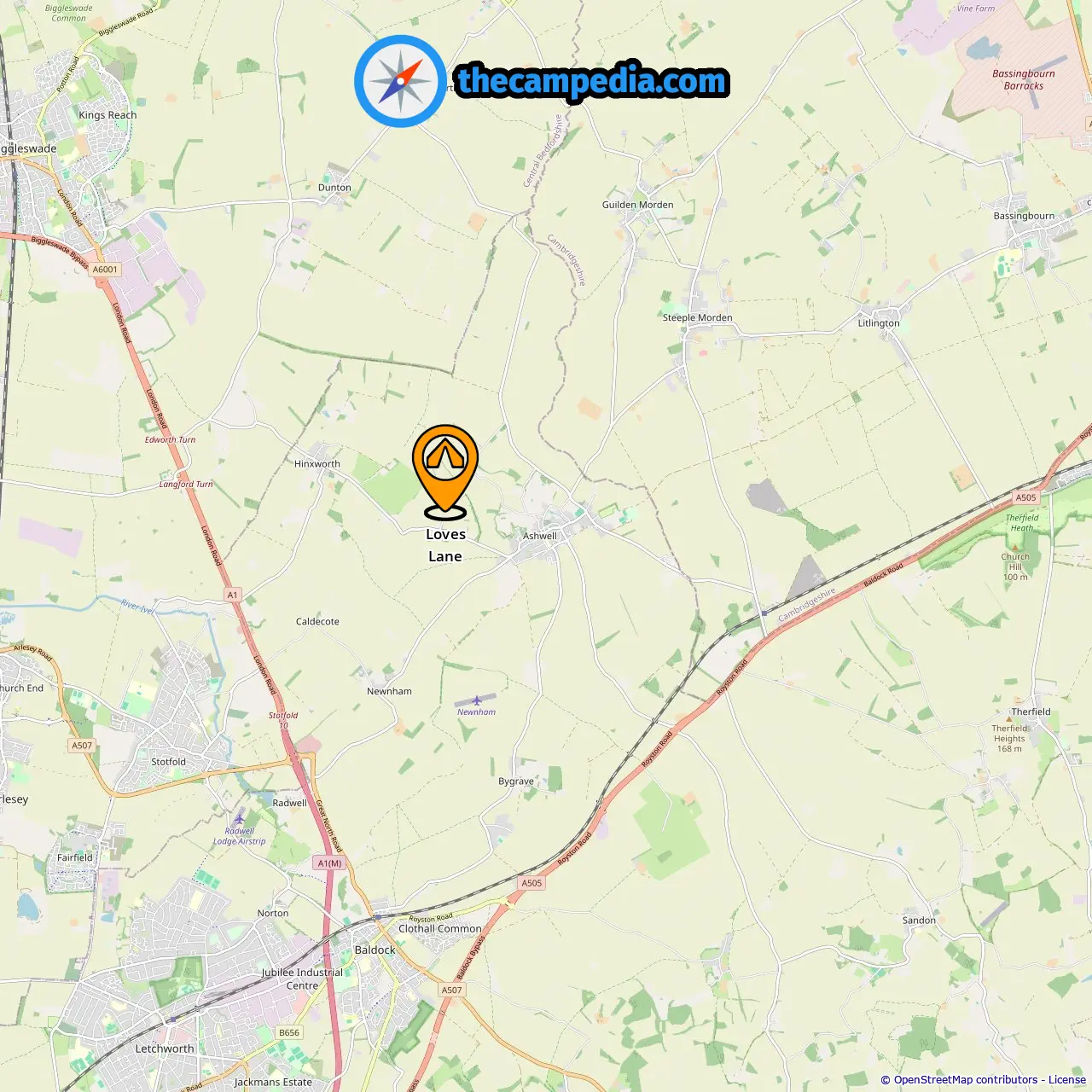Click the Loves Lane marker caption
Viewport: 1092px width, 1092px height.
point(445,545)
